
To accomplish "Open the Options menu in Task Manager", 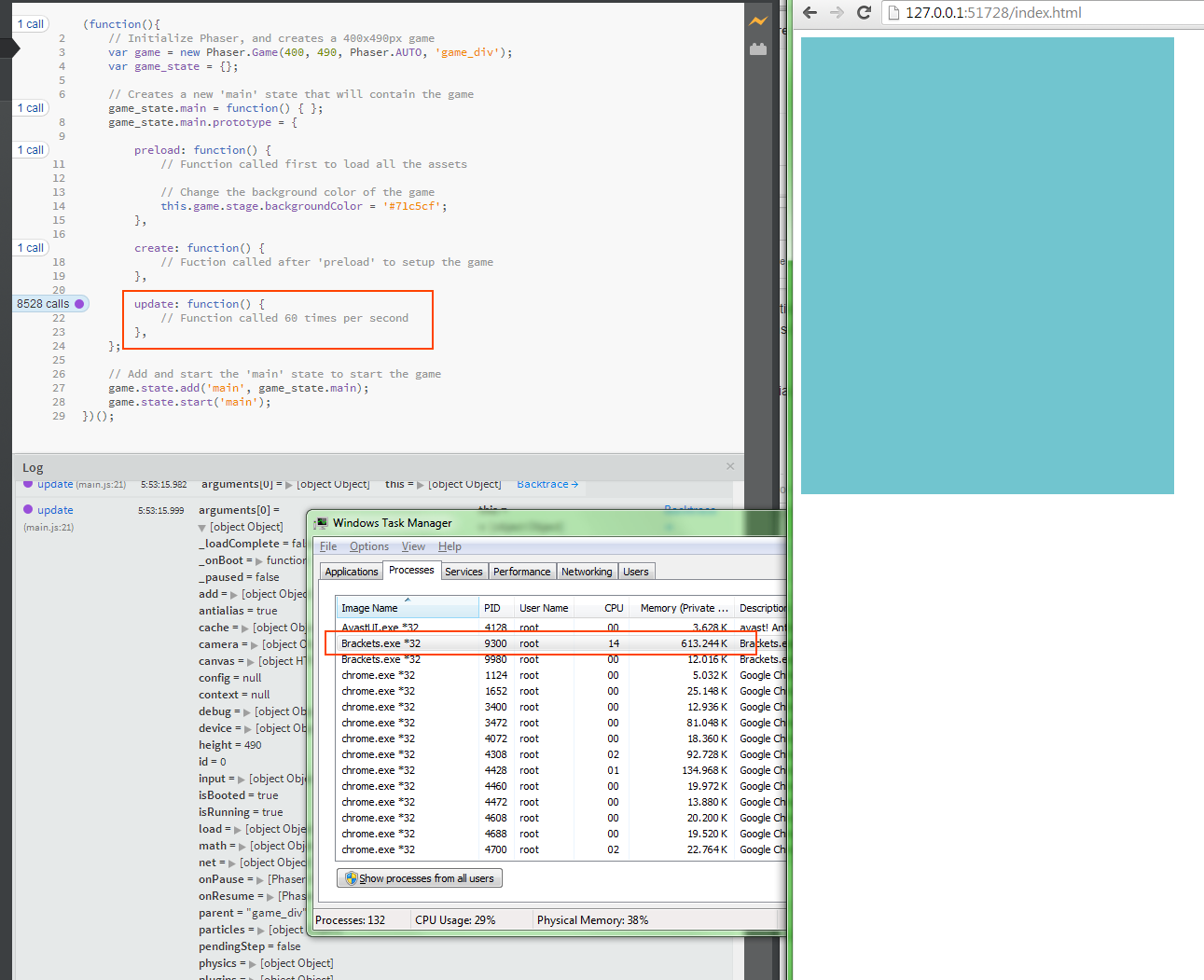I will 369,546.
